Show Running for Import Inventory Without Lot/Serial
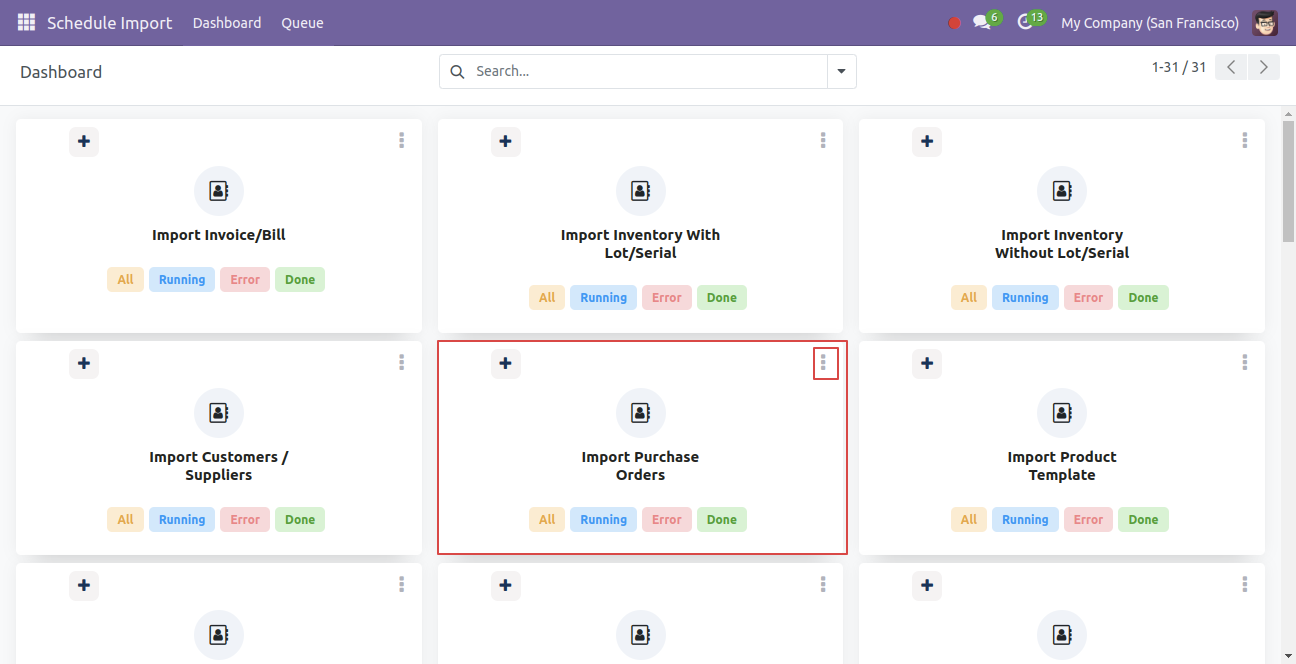1296x664 pixels. coord(1026,298)
